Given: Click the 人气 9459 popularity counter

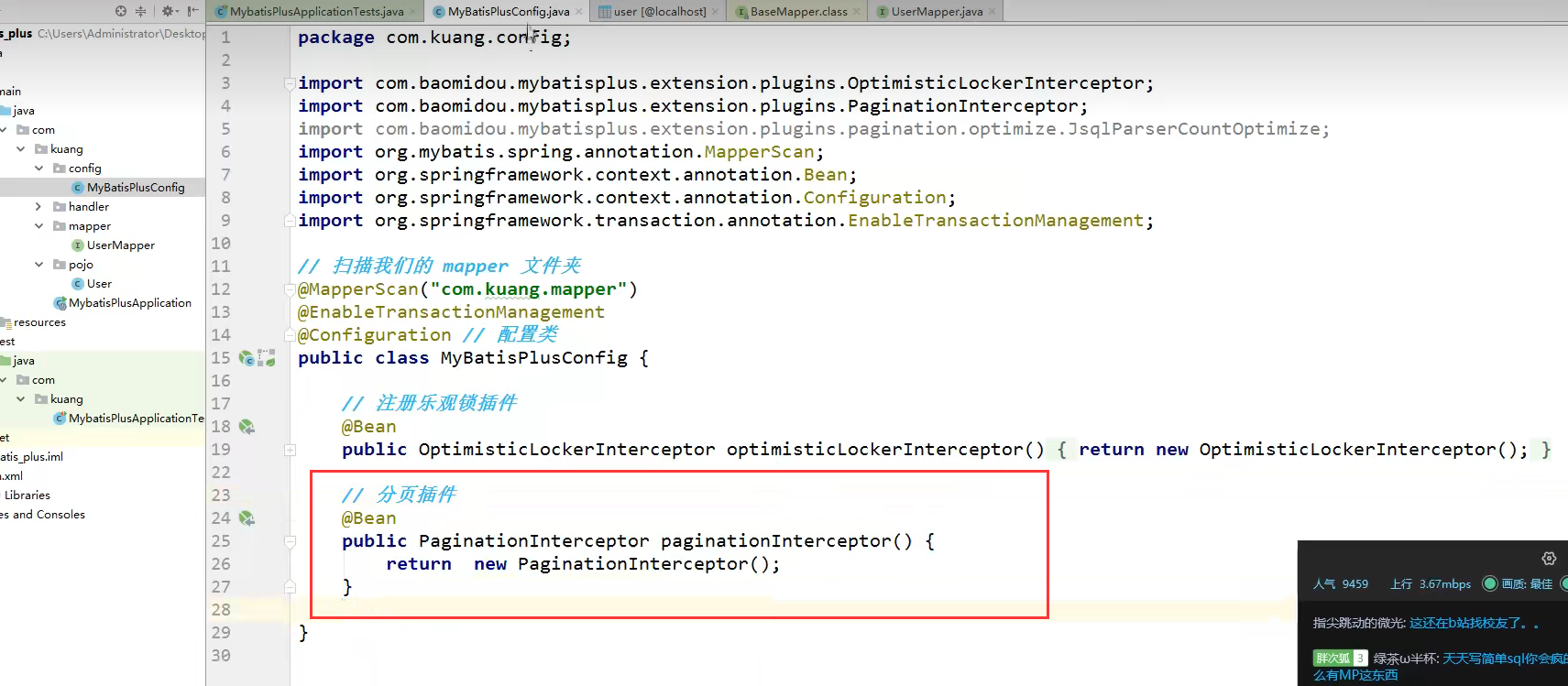Looking at the screenshot, I should pyautogui.click(x=1341, y=584).
